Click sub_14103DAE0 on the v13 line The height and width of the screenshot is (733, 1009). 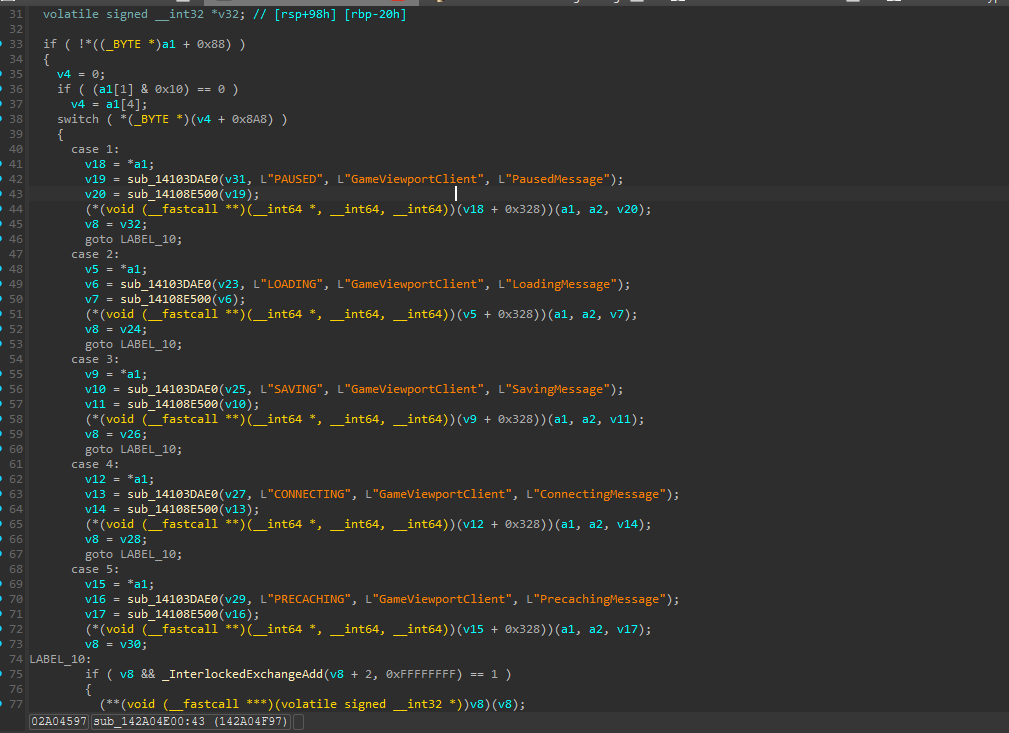pyautogui.click(x=172, y=494)
